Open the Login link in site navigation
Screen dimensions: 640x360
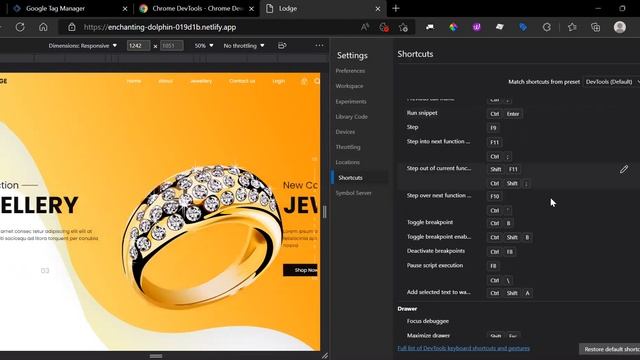click(278, 81)
